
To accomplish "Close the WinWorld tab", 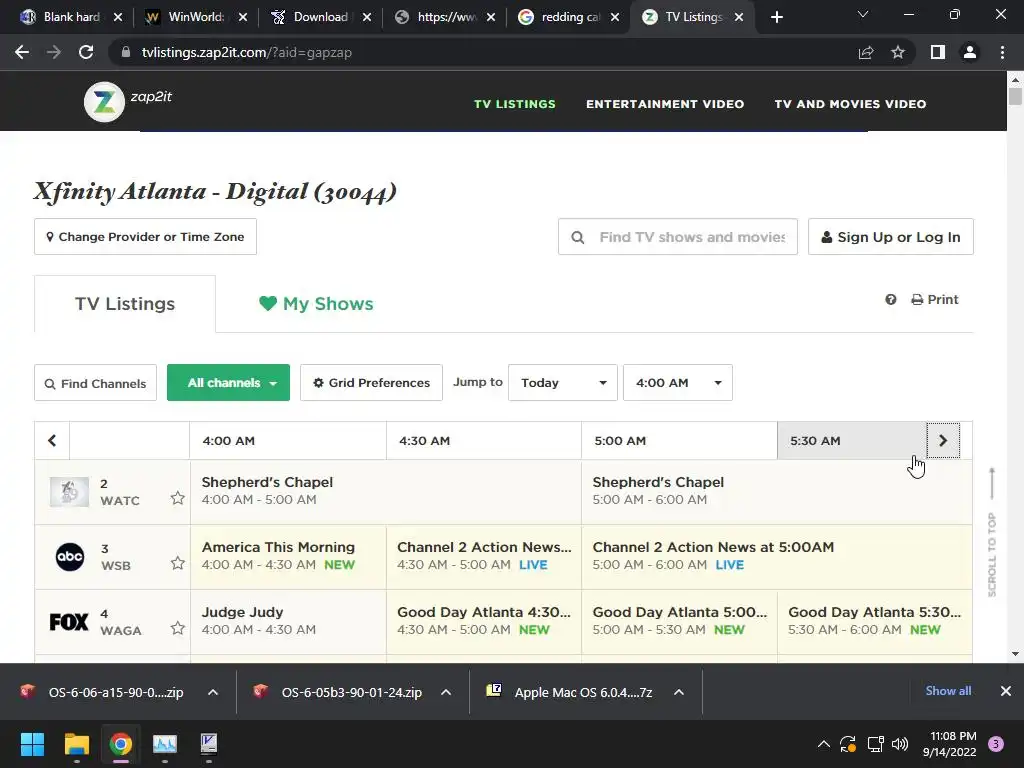I will (x=243, y=17).
